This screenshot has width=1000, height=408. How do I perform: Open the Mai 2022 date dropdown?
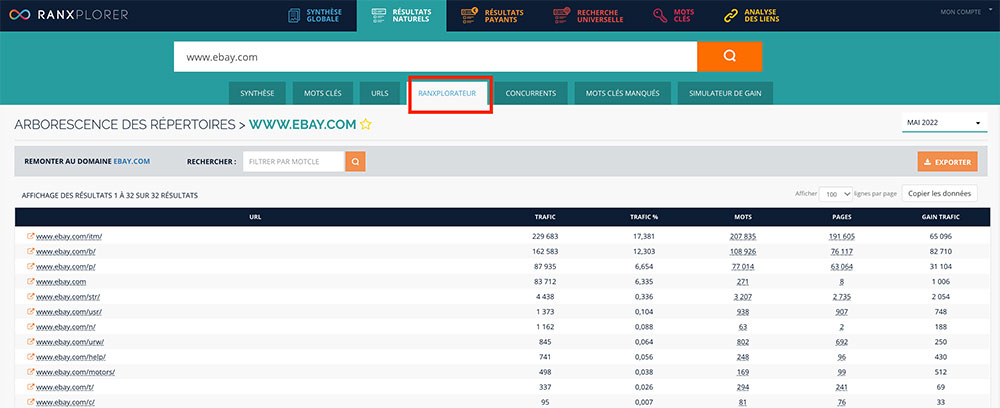point(944,122)
